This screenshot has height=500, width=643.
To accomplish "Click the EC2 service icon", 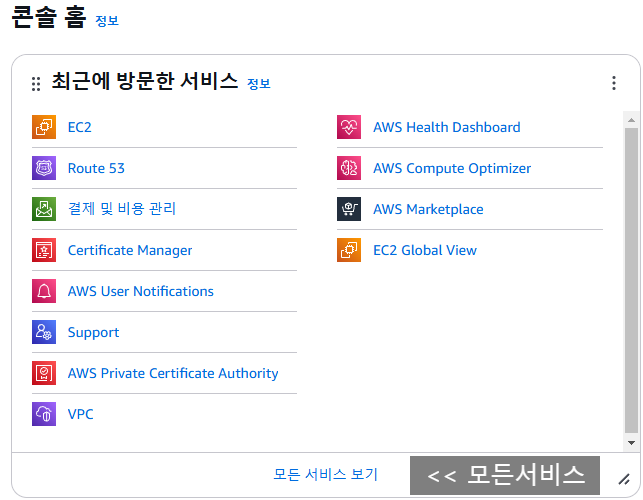I will (x=44, y=127).
